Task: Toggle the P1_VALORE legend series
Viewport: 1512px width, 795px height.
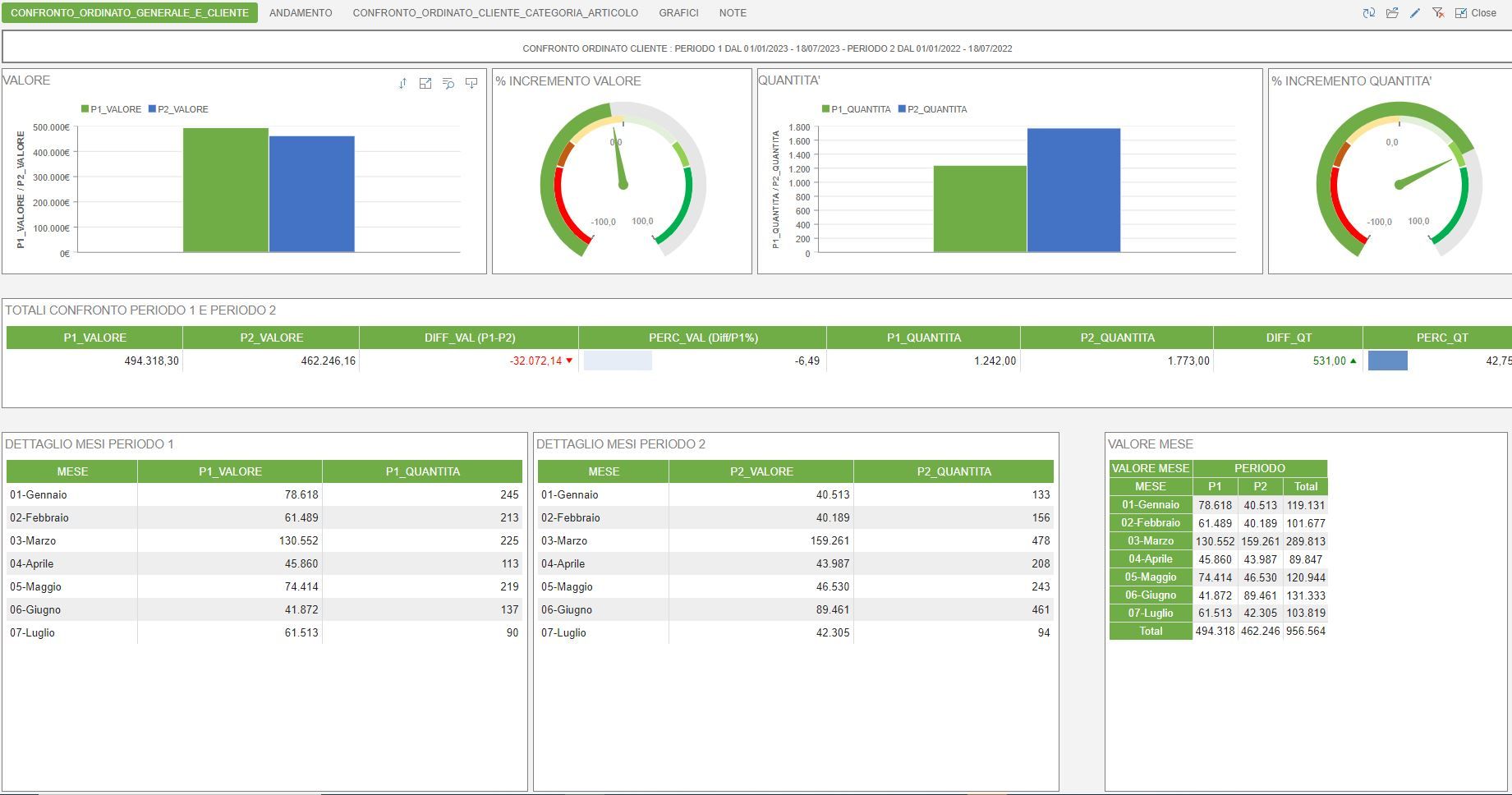Action: tap(112, 109)
